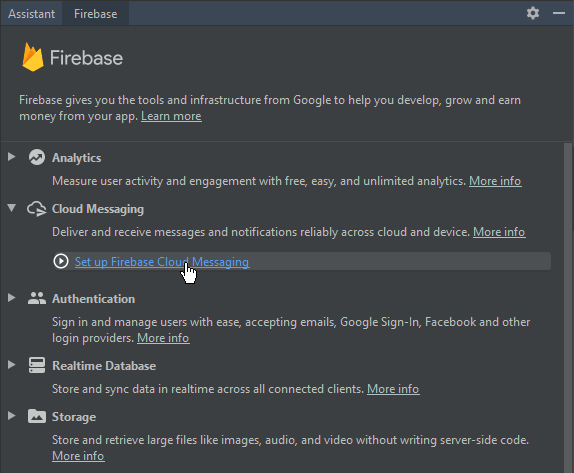Click the Firebase flame logo
The height and width of the screenshot is (473, 574).
[33, 57]
